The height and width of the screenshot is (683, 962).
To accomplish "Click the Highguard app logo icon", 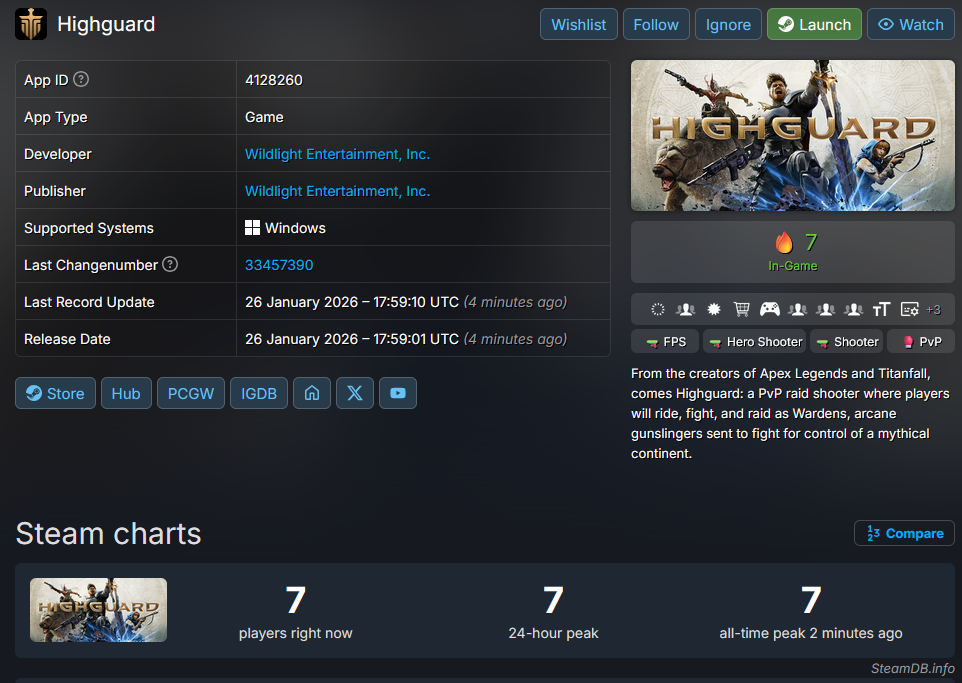I will coord(31,24).
